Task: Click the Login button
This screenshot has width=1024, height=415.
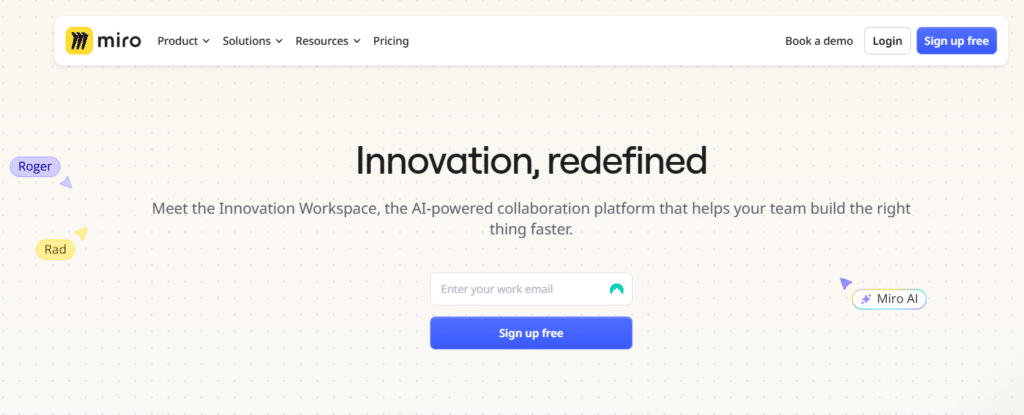Action: click(887, 41)
